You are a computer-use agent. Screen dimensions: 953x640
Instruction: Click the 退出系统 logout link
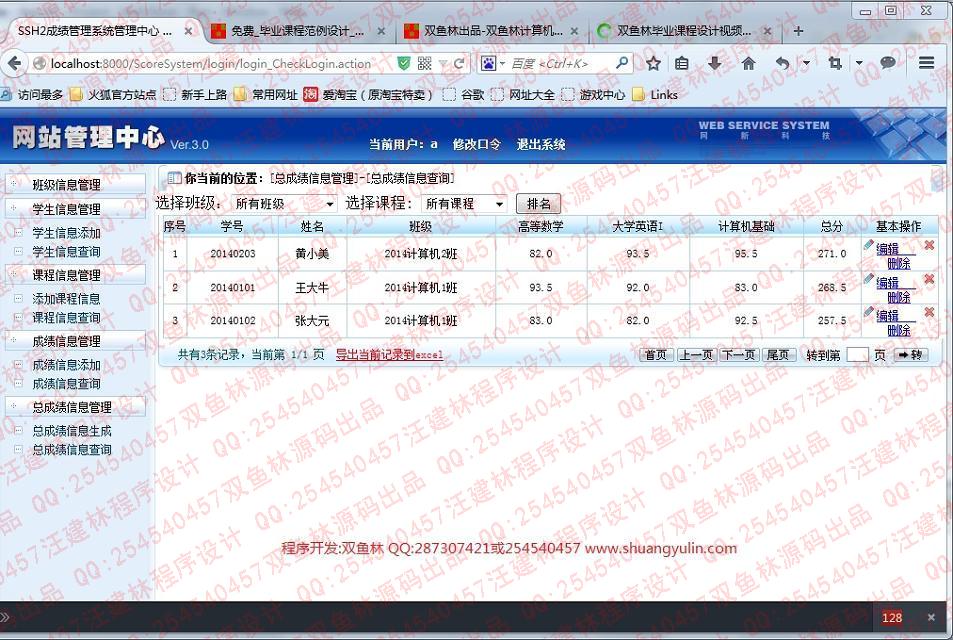point(540,144)
